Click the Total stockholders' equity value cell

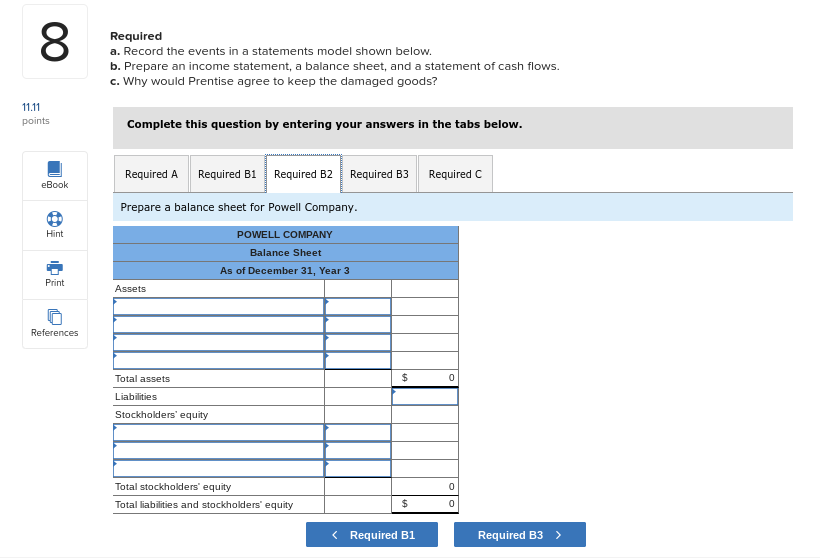click(425, 486)
